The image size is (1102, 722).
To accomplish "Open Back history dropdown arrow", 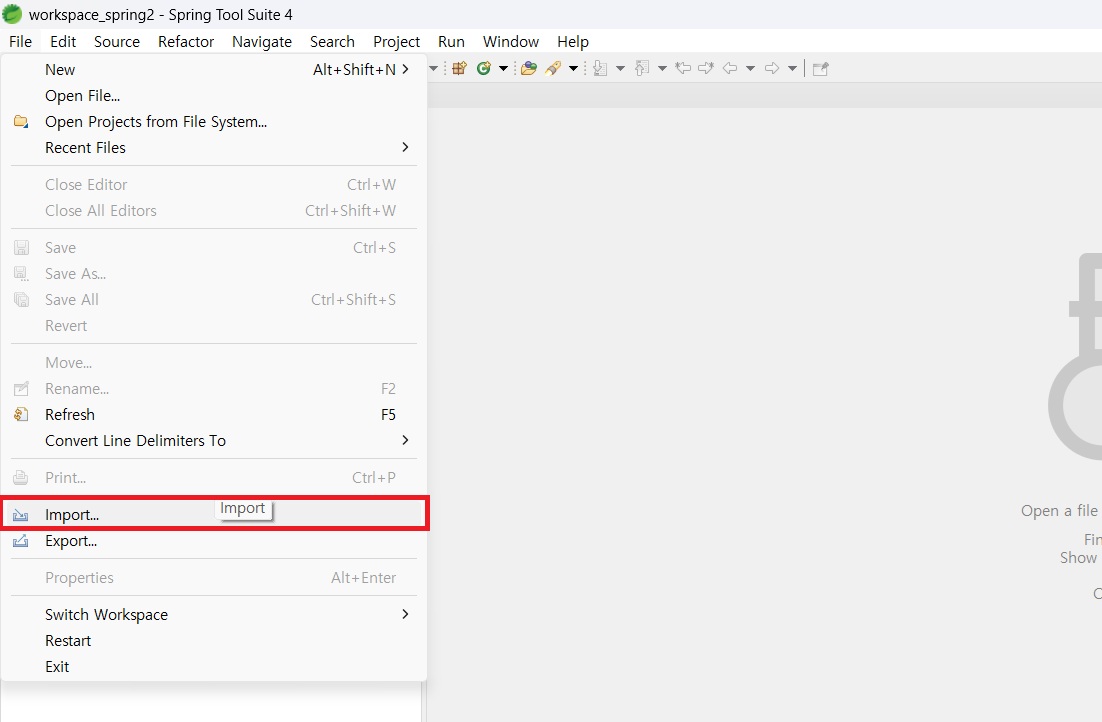I will [x=750, y=68].
